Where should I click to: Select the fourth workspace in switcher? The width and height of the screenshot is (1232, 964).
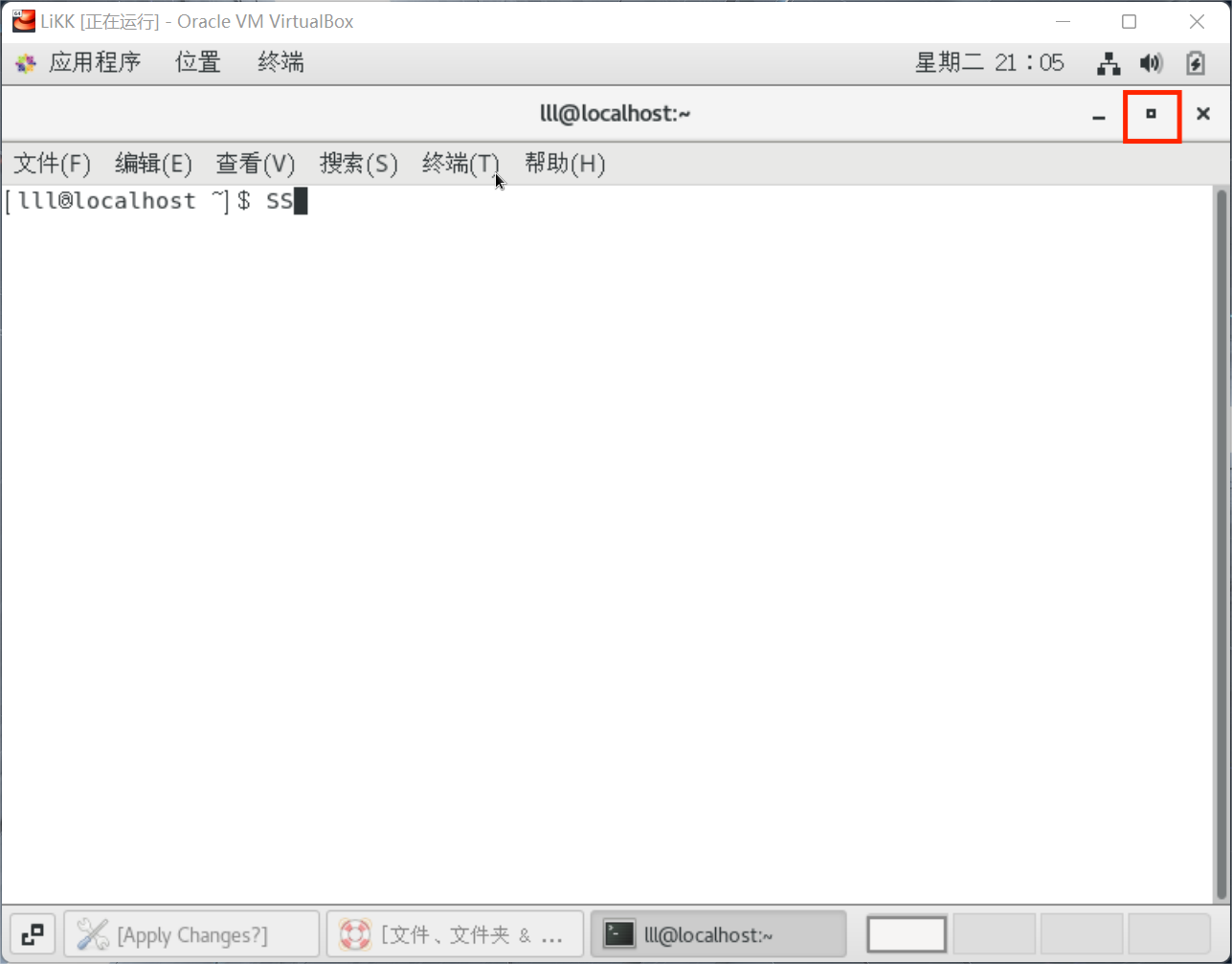coord(1169,934)
